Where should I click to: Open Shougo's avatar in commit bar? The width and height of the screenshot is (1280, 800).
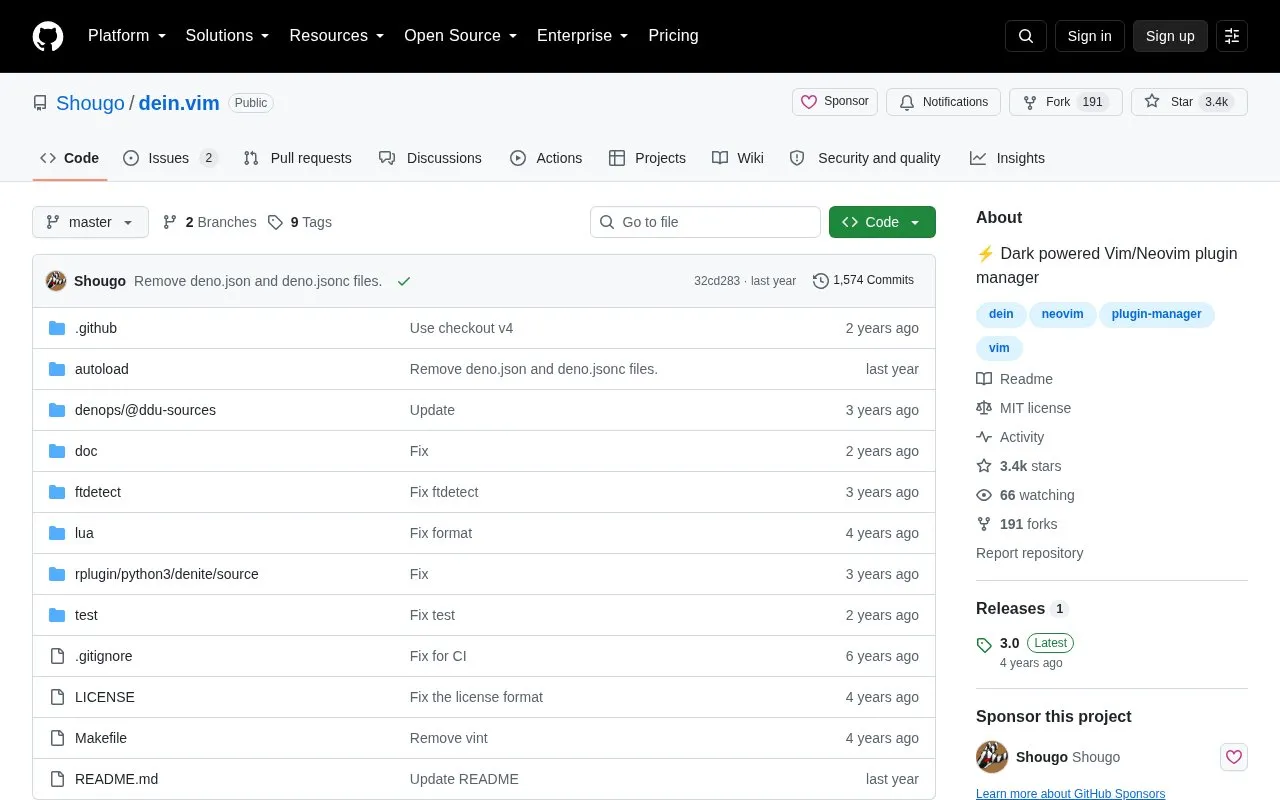pos(56,281)
